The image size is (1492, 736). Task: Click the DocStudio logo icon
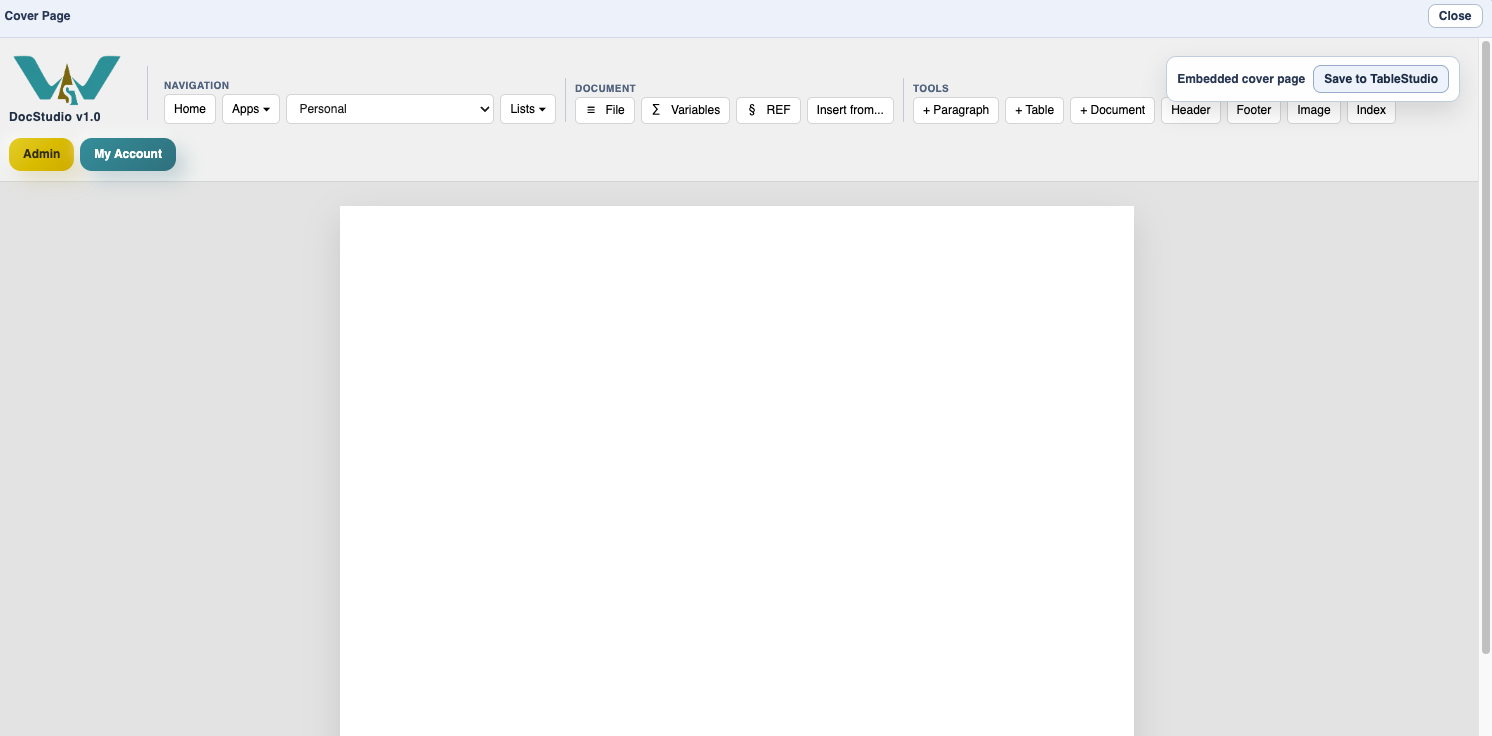tap(67, 80)
